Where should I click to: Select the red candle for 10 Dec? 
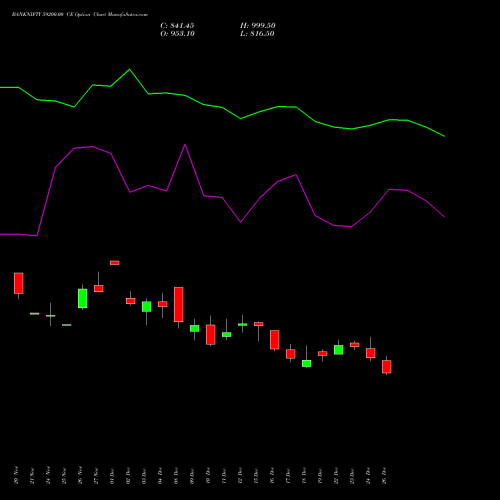pyautogui.click(x=211, y=335)
